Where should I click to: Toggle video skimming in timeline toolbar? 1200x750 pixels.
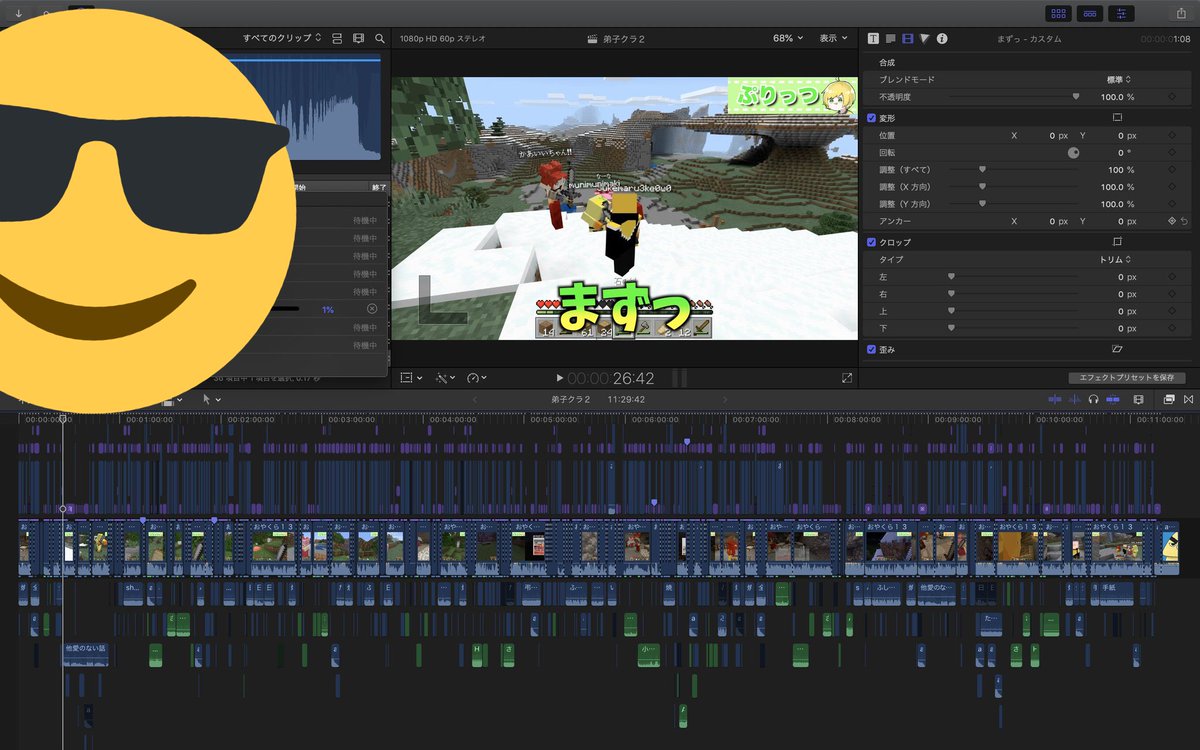pyautogui.click(x=1054, y=399)
